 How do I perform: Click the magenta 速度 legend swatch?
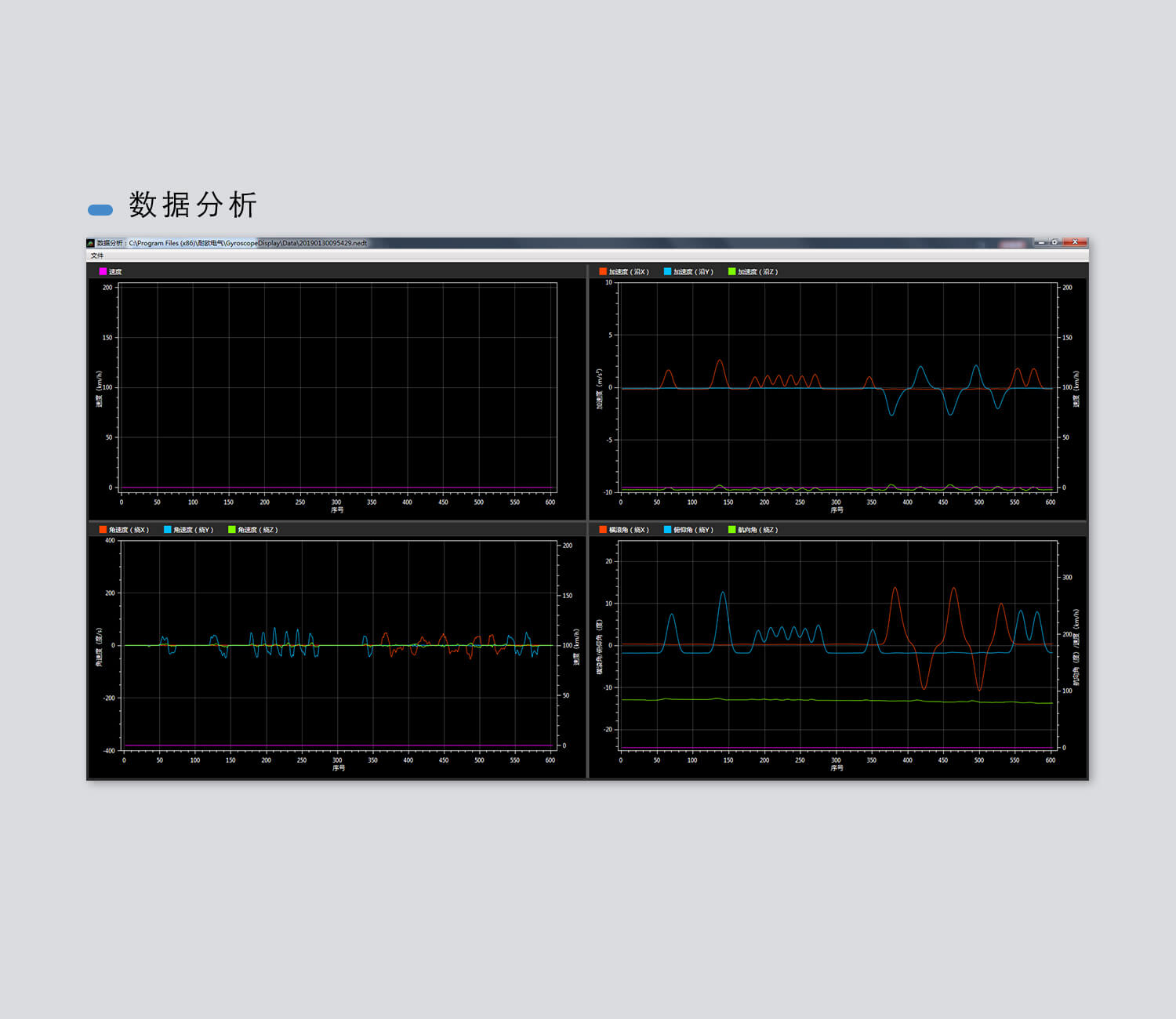103,272
